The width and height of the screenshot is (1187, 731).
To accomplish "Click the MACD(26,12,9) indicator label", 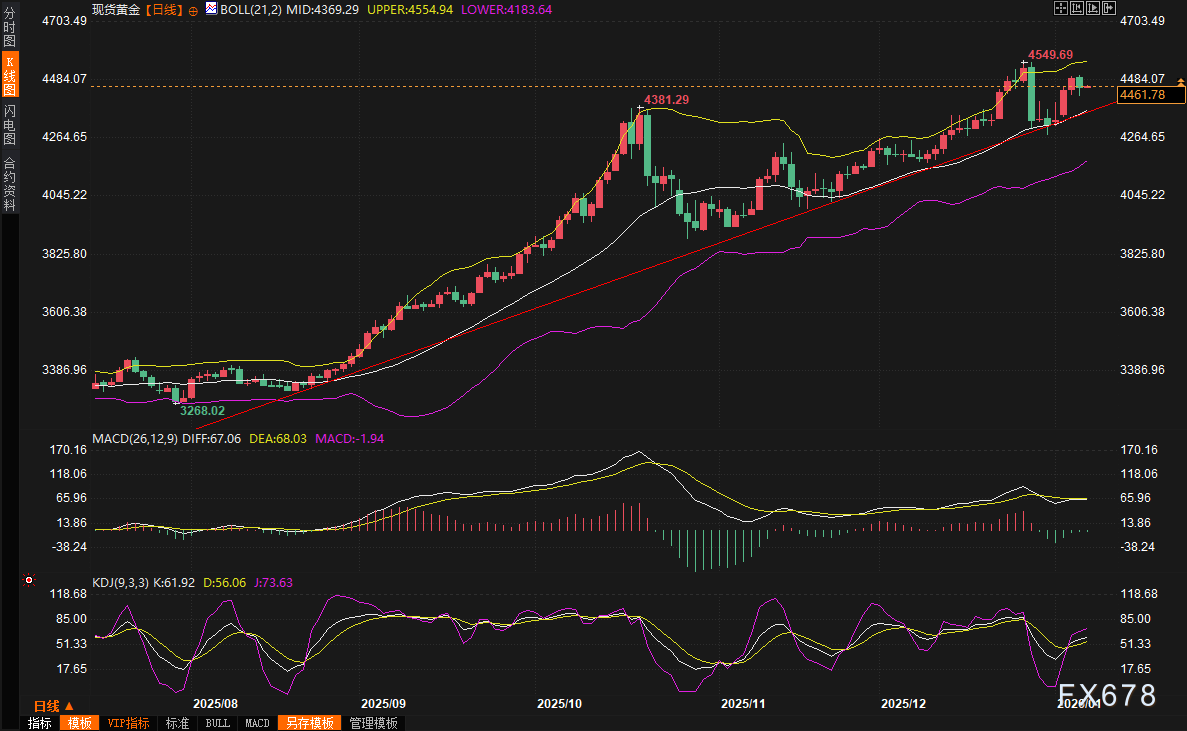I will coord(134,438).
